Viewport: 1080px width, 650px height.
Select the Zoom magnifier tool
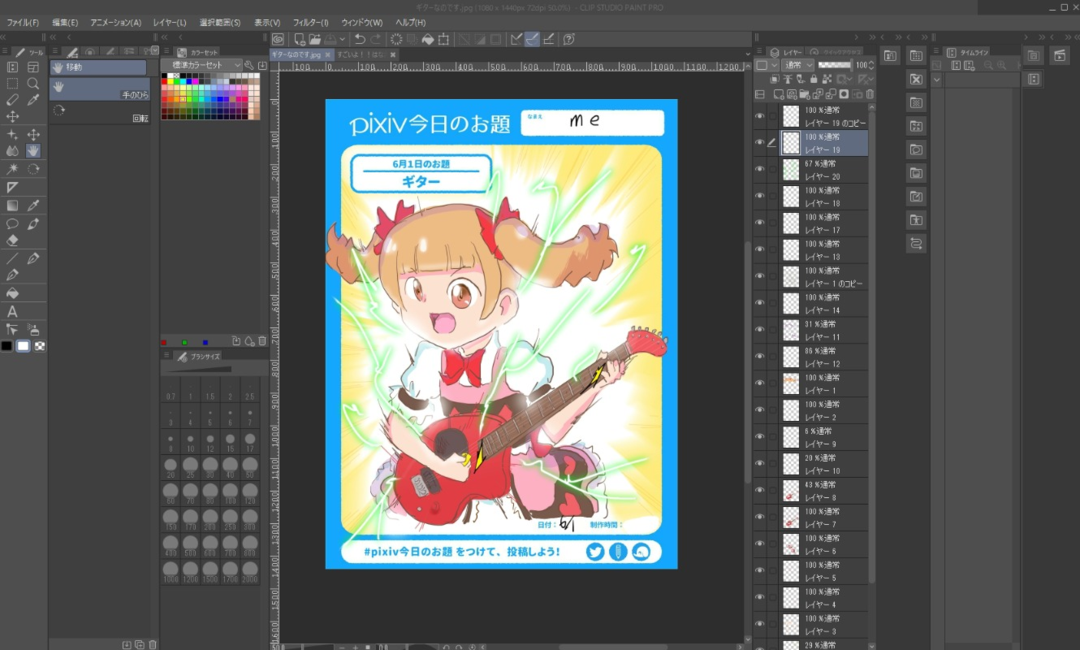tap(33, 83)
